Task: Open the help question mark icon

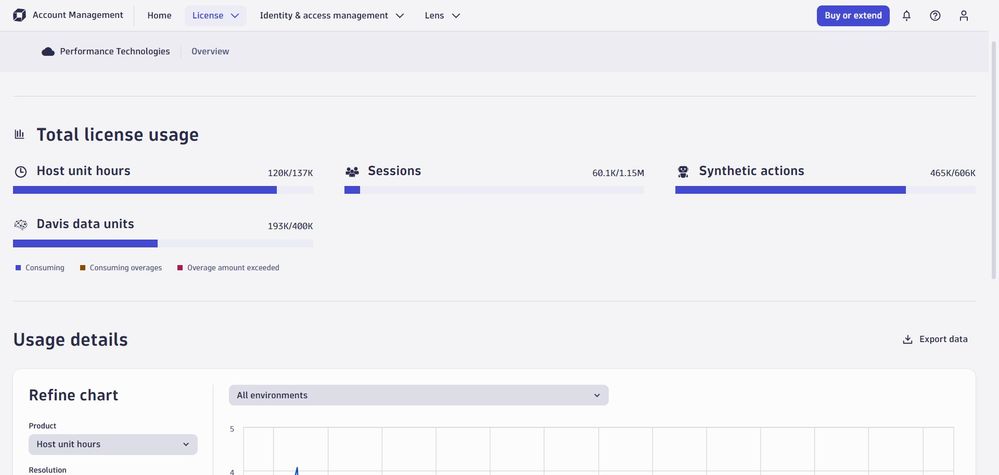Action: pyautogui.click(x=935, y=16)
